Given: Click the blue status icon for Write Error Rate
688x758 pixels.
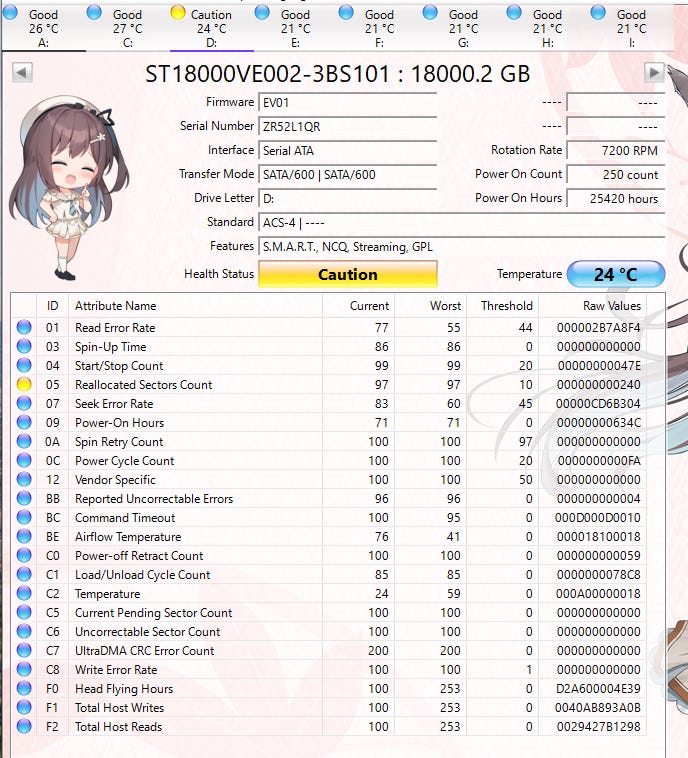Looking at the screenshot, I should (24, 670).
